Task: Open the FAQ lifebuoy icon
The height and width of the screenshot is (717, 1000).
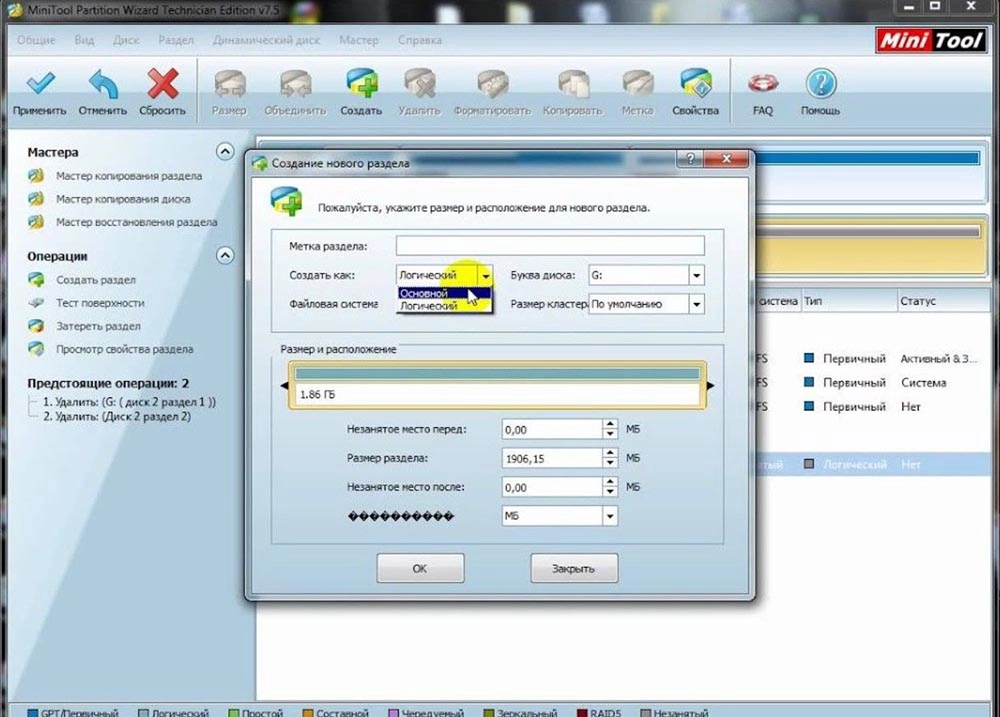Action: (763, 83)
